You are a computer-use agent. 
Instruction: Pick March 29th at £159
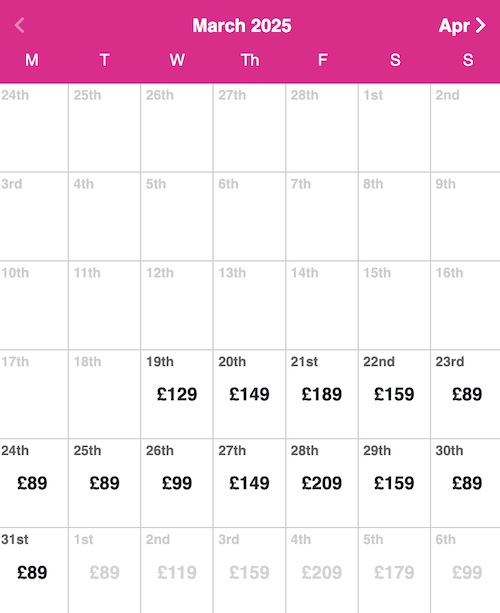[394, 483]
